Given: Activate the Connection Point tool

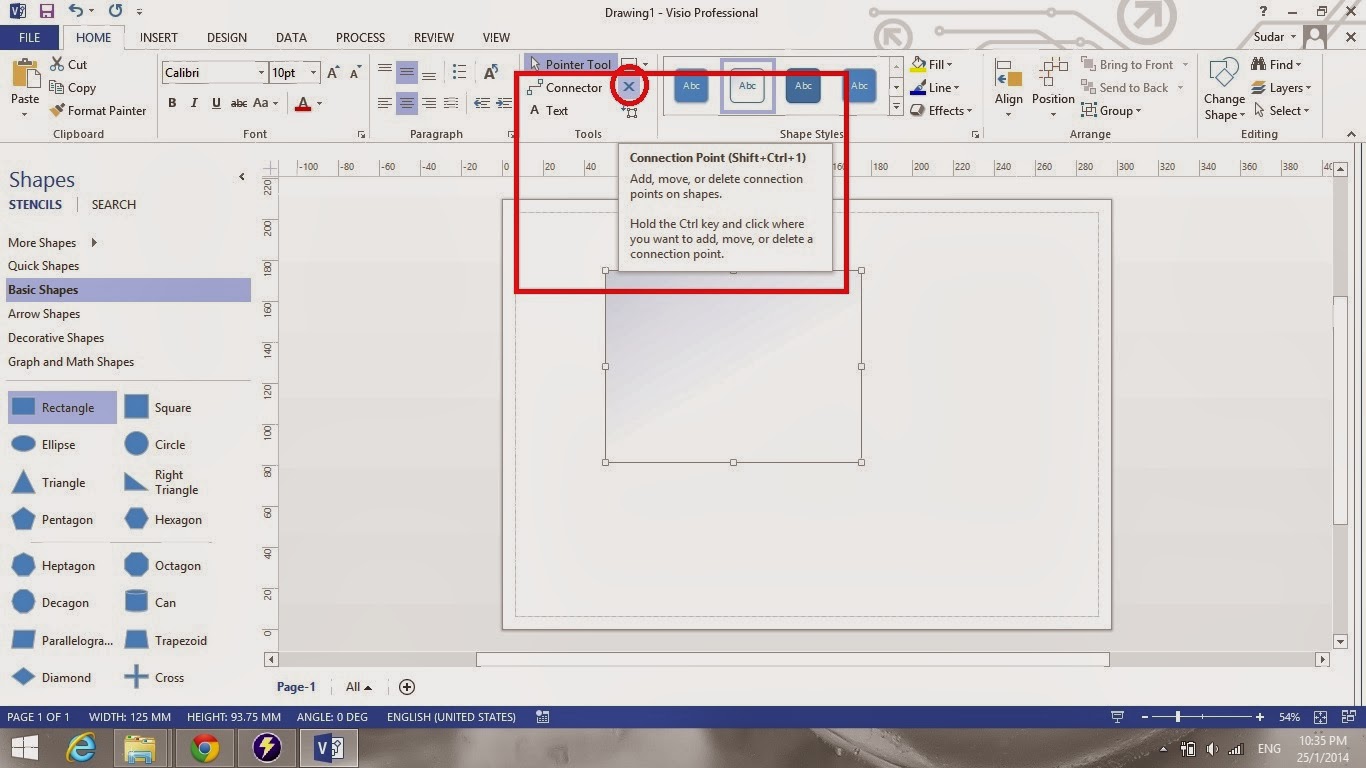Looking at the screenshot, I should [x=629, y=87].
